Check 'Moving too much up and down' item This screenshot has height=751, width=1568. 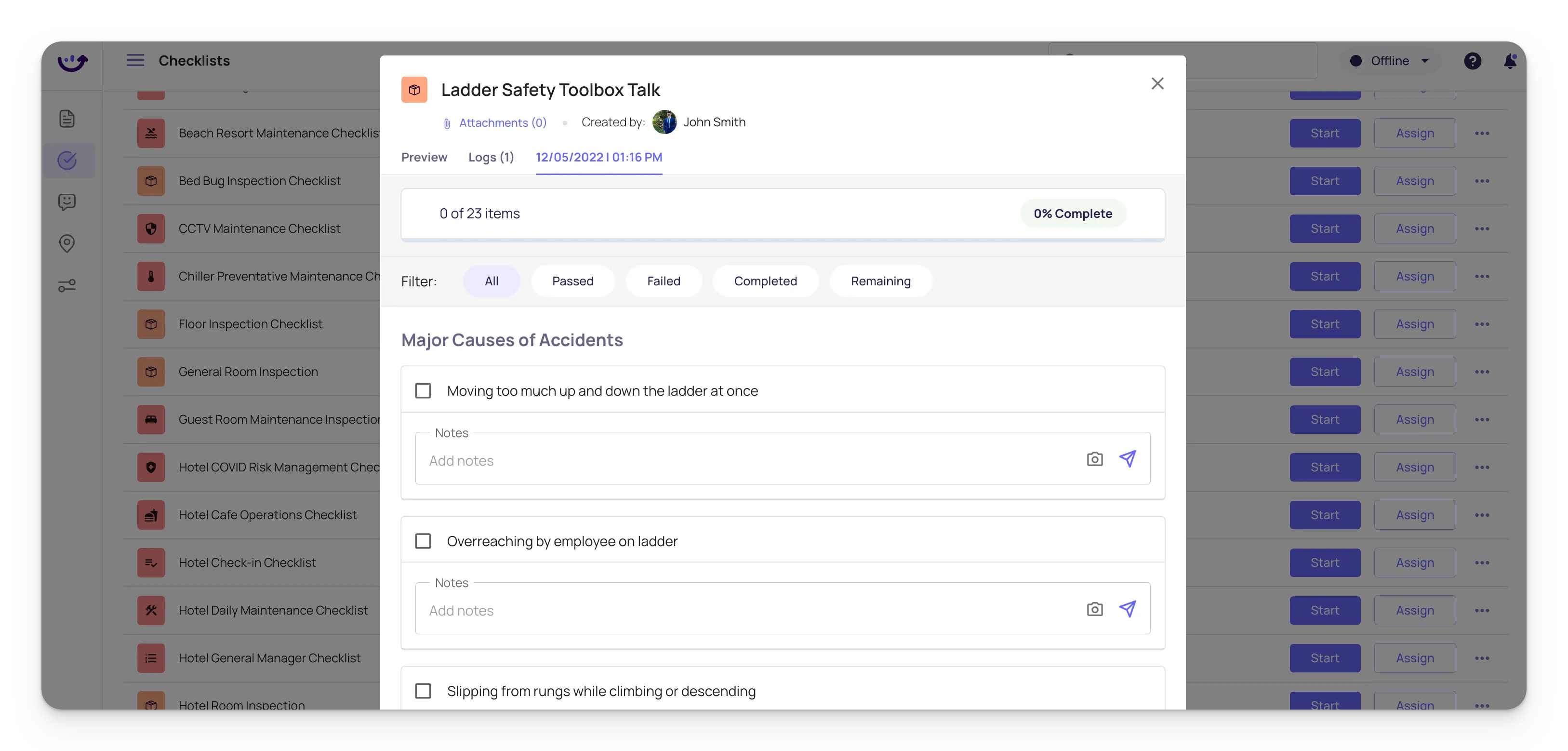(423, 390)
